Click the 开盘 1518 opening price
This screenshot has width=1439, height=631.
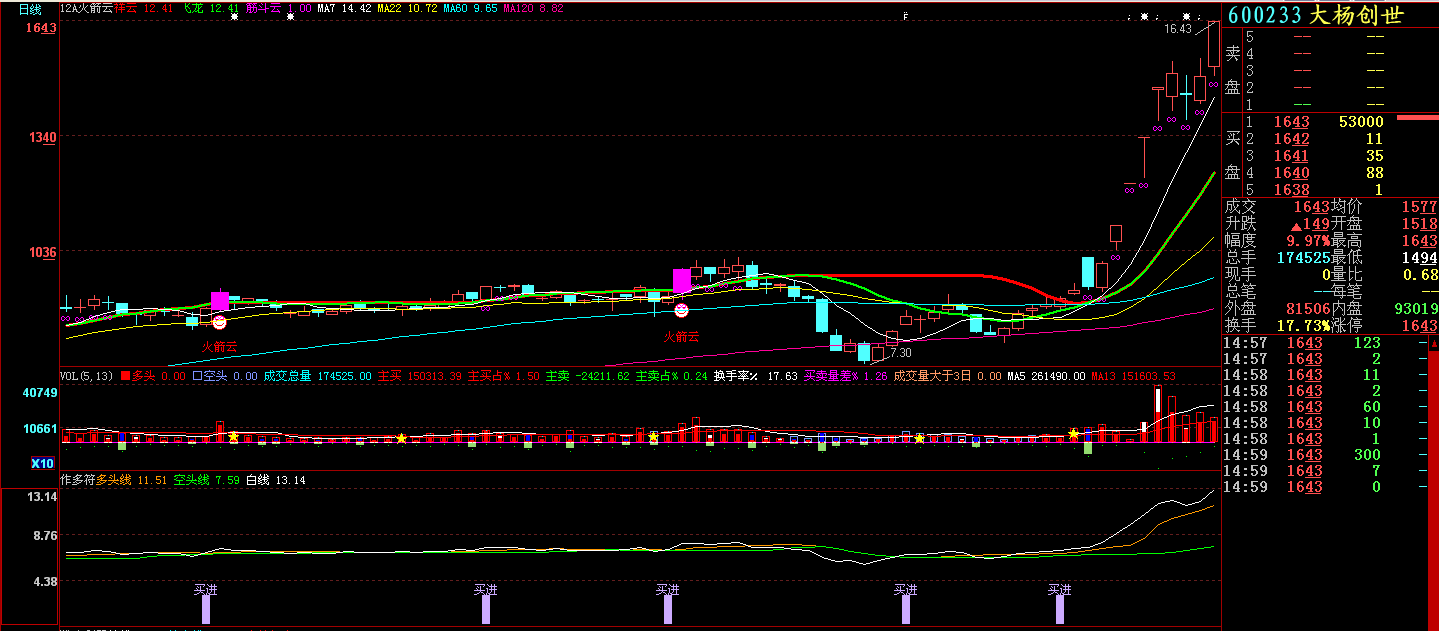(x=1385, y=223)
